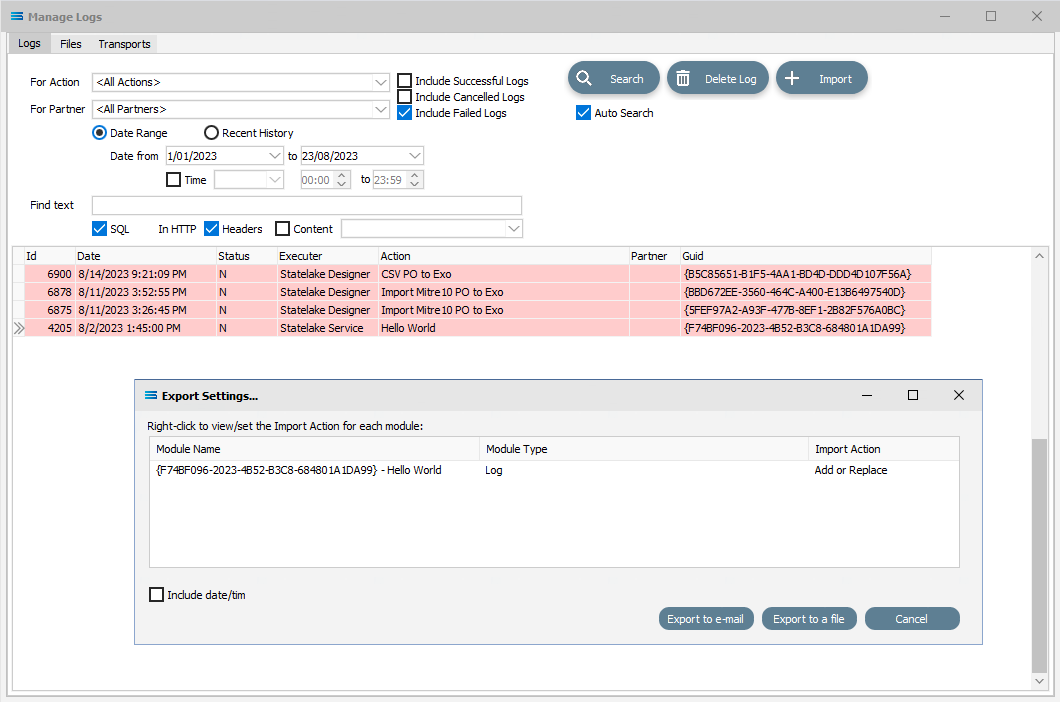Screen dimensions: 1060x702
Task: Click the Module Name column header
Action: [x=314, y=449]
